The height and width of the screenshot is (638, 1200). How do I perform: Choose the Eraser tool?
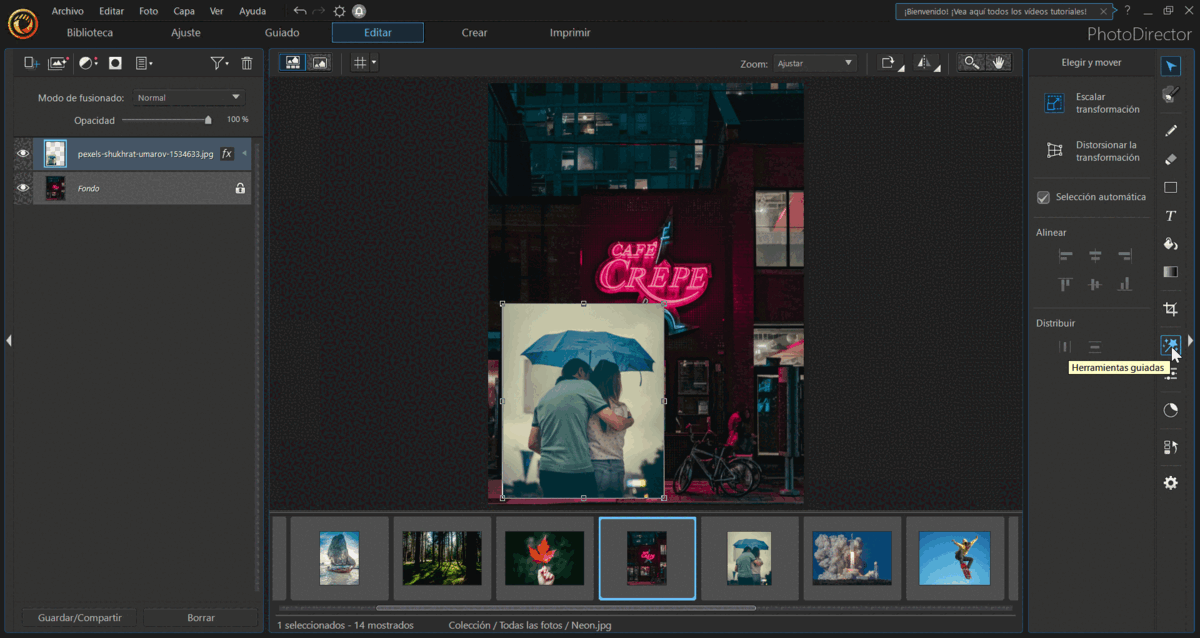coord(1170,159)
